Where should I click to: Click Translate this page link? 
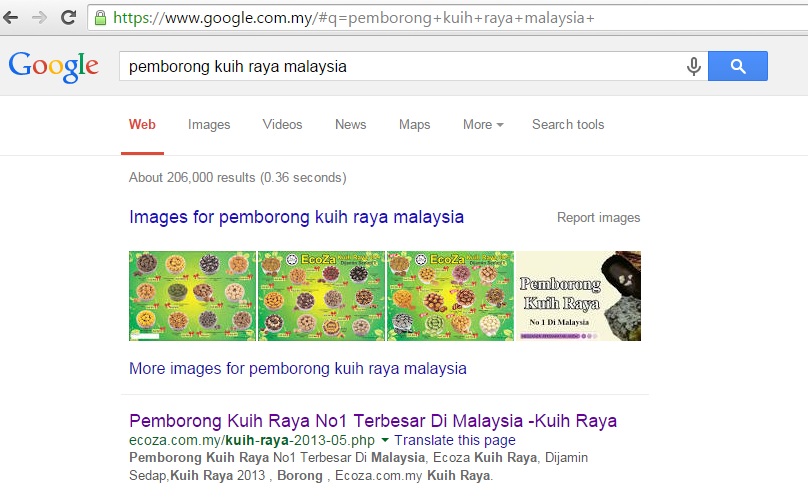[x=454, y=440]
